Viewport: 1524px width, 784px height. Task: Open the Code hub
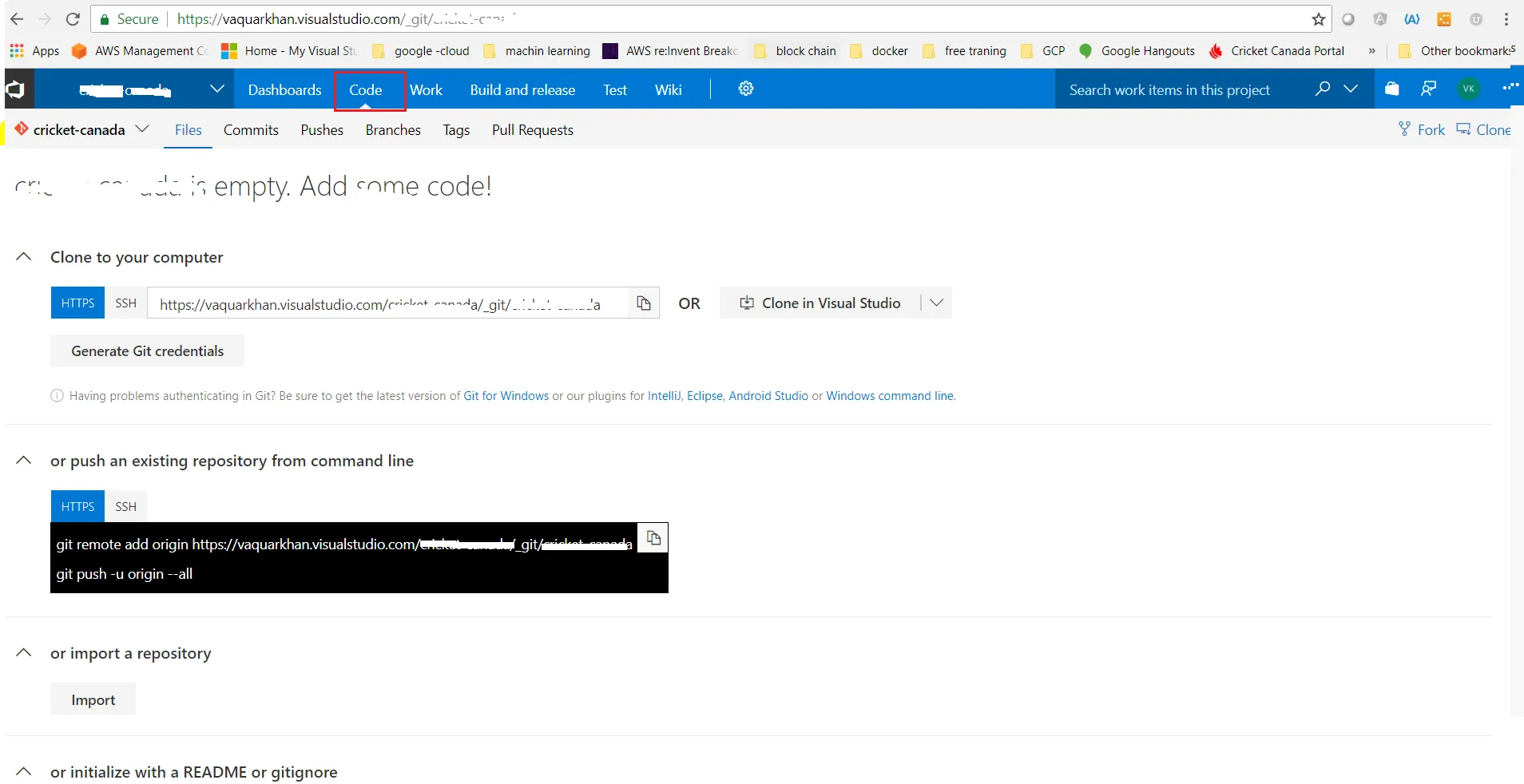click(366, 90)
